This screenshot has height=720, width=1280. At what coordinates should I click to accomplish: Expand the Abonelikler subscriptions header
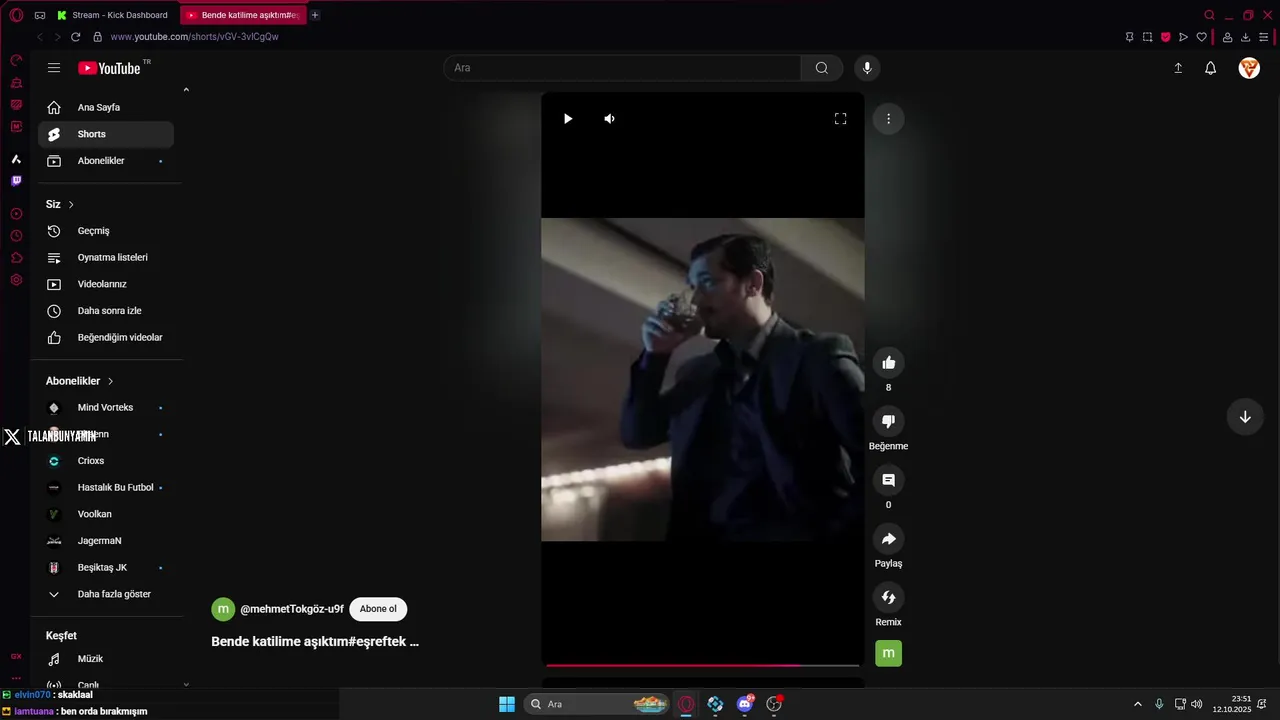tap(80, 381)
